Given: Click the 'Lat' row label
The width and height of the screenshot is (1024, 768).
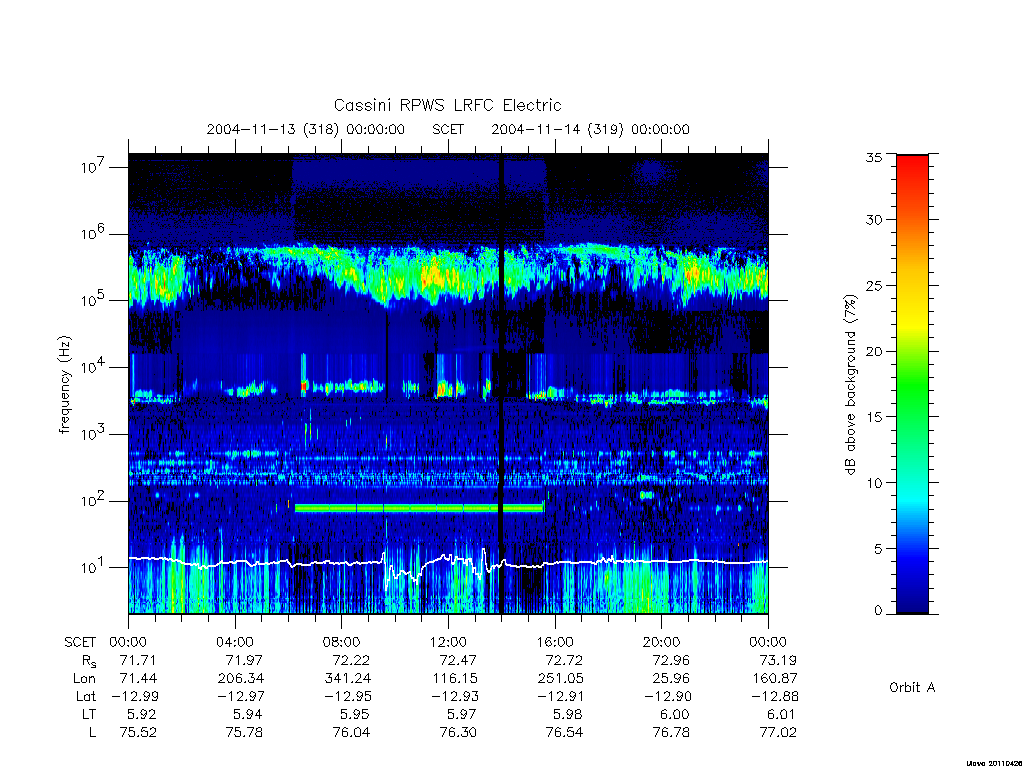Looking at the screenshot, I should pos(86,696).
